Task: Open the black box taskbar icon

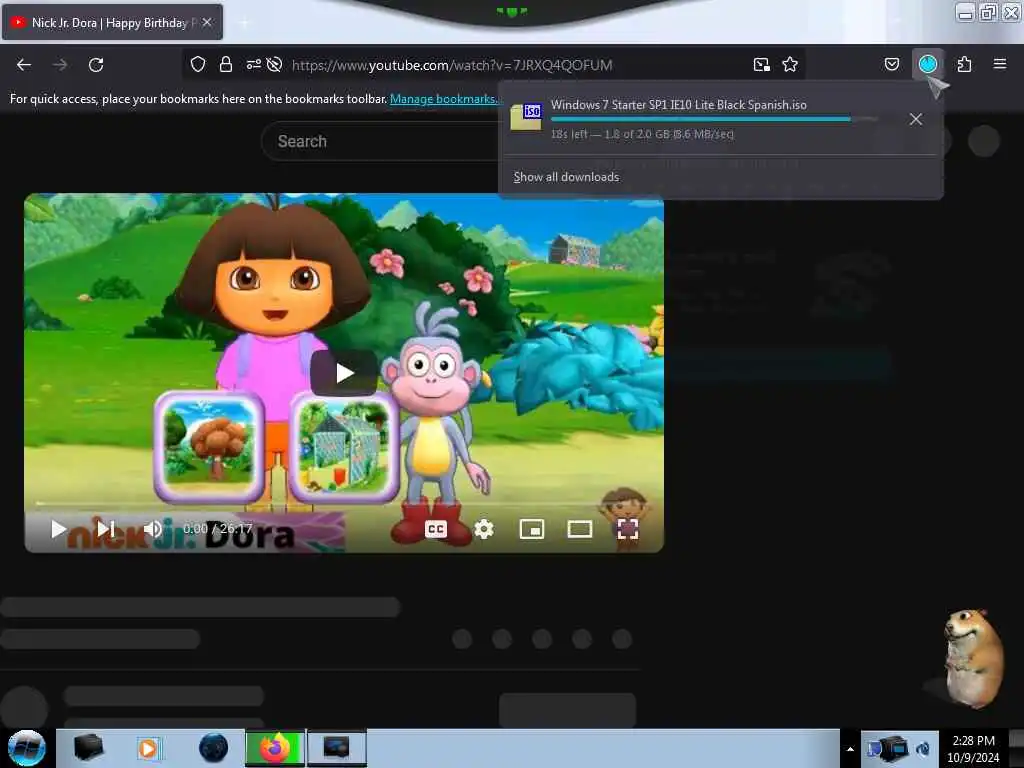Action: (89, 748)
